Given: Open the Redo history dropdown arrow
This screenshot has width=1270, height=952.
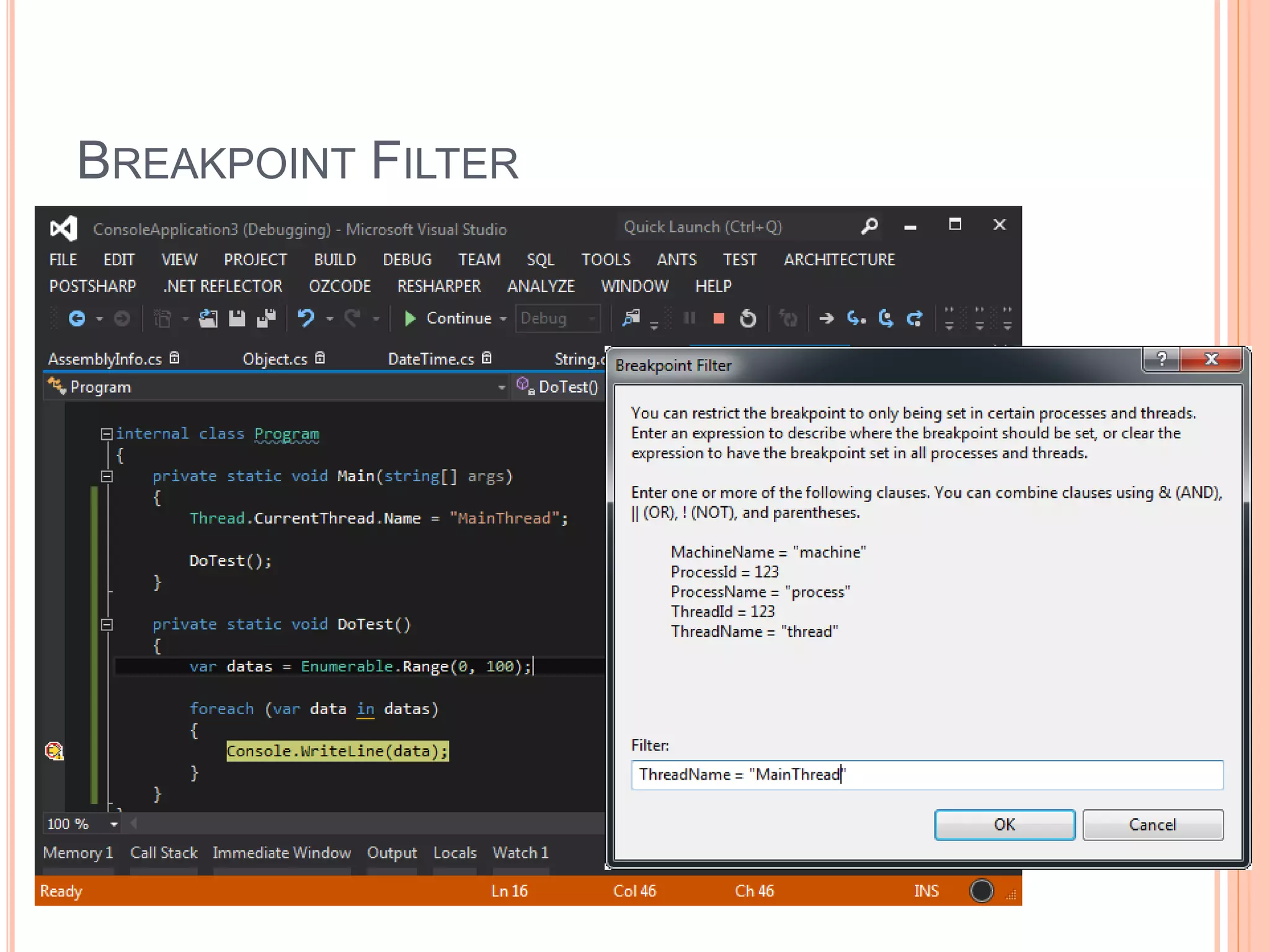Looking at the screenshot, I should pos(376,319).
